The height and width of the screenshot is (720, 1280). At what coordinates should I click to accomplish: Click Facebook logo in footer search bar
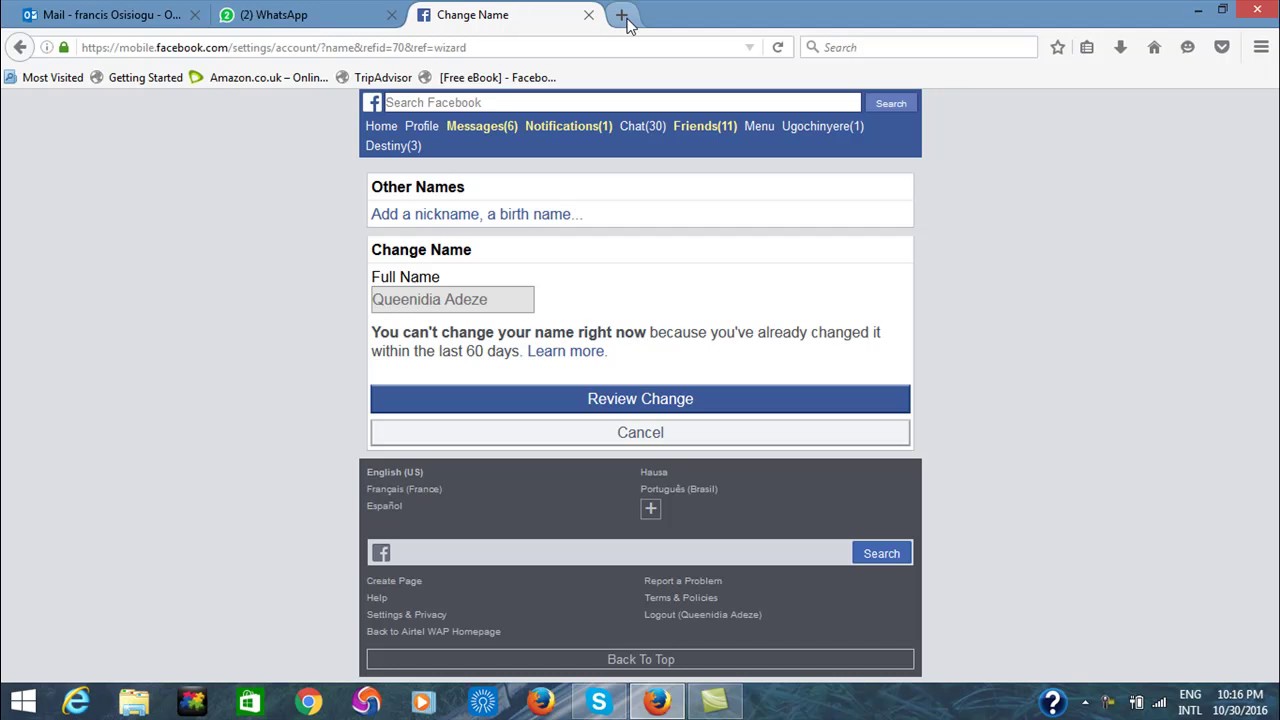pyautogui.click(x=381, y=553)
